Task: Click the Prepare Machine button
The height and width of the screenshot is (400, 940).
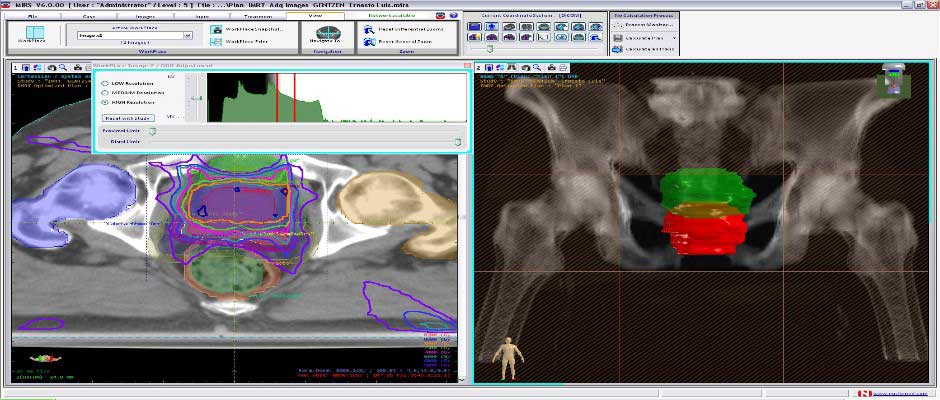Action: 645,25
